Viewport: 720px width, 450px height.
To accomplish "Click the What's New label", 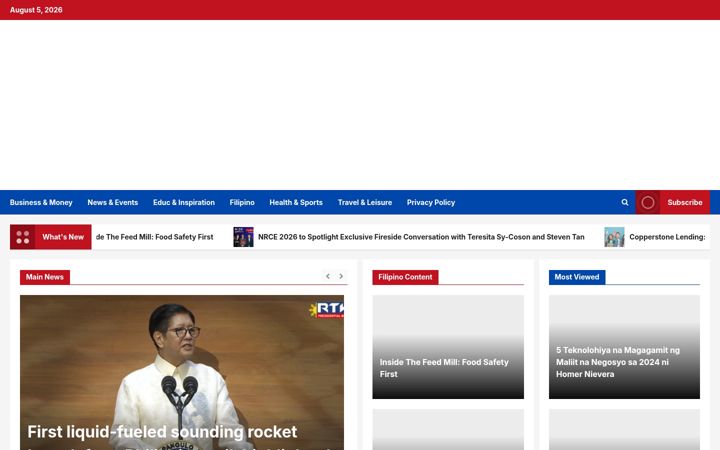I will point(63,237).
